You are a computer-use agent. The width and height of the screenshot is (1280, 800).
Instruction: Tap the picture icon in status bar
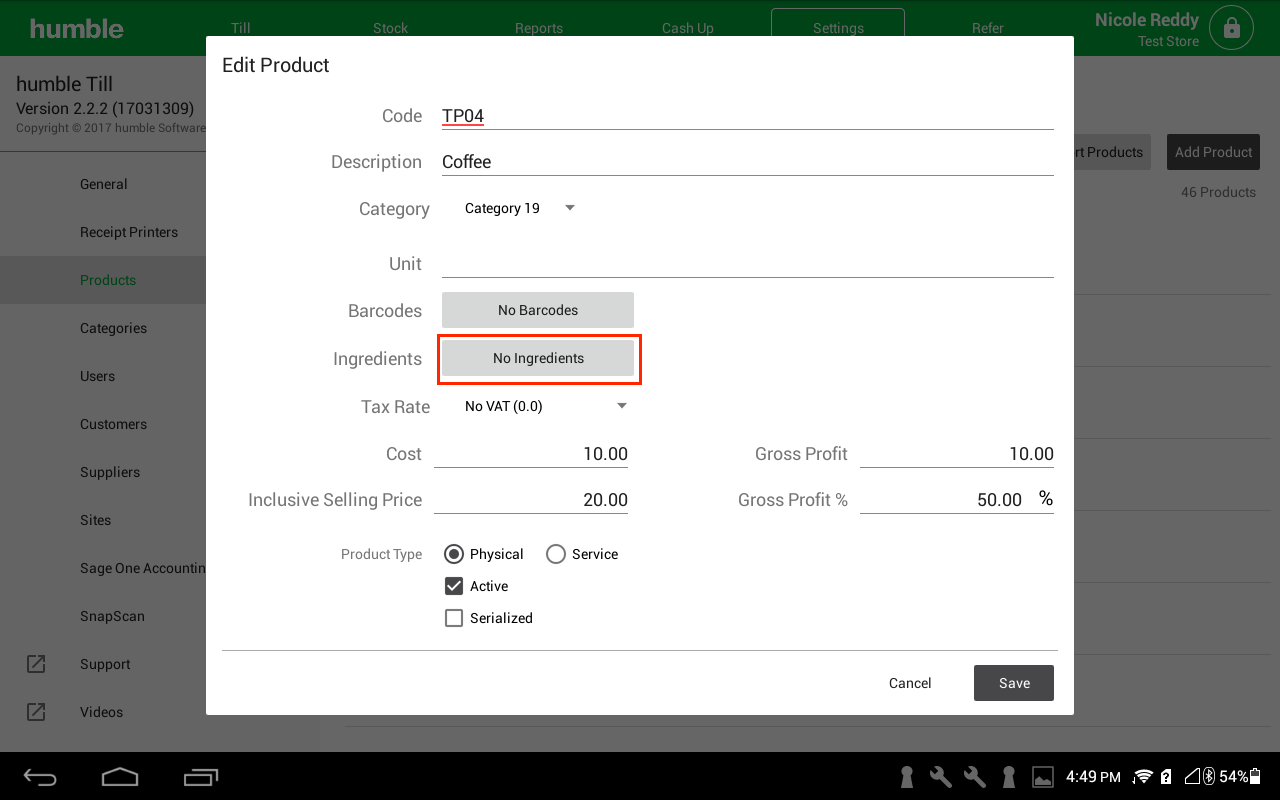coord(1043,776)
